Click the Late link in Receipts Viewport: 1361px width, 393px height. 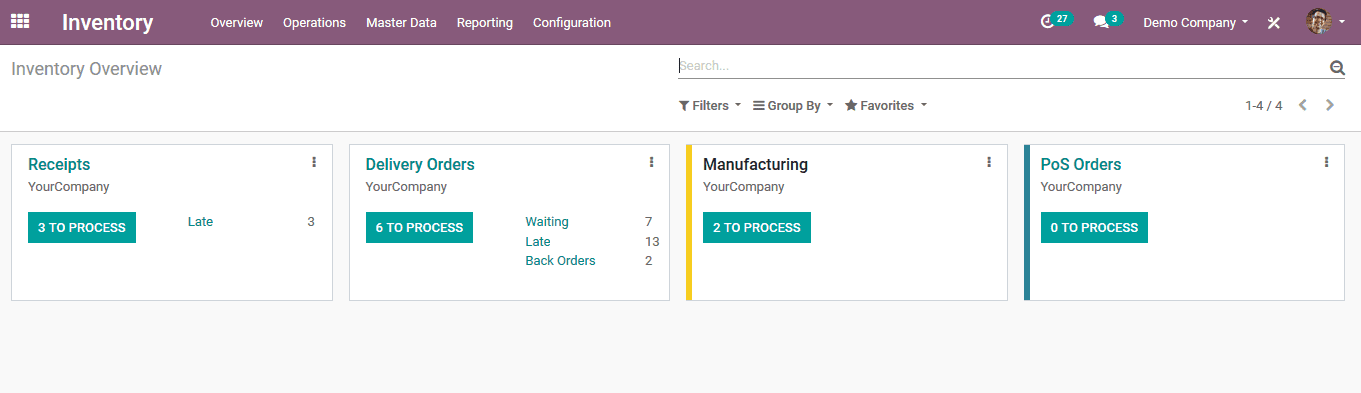[x=200, y=222]
